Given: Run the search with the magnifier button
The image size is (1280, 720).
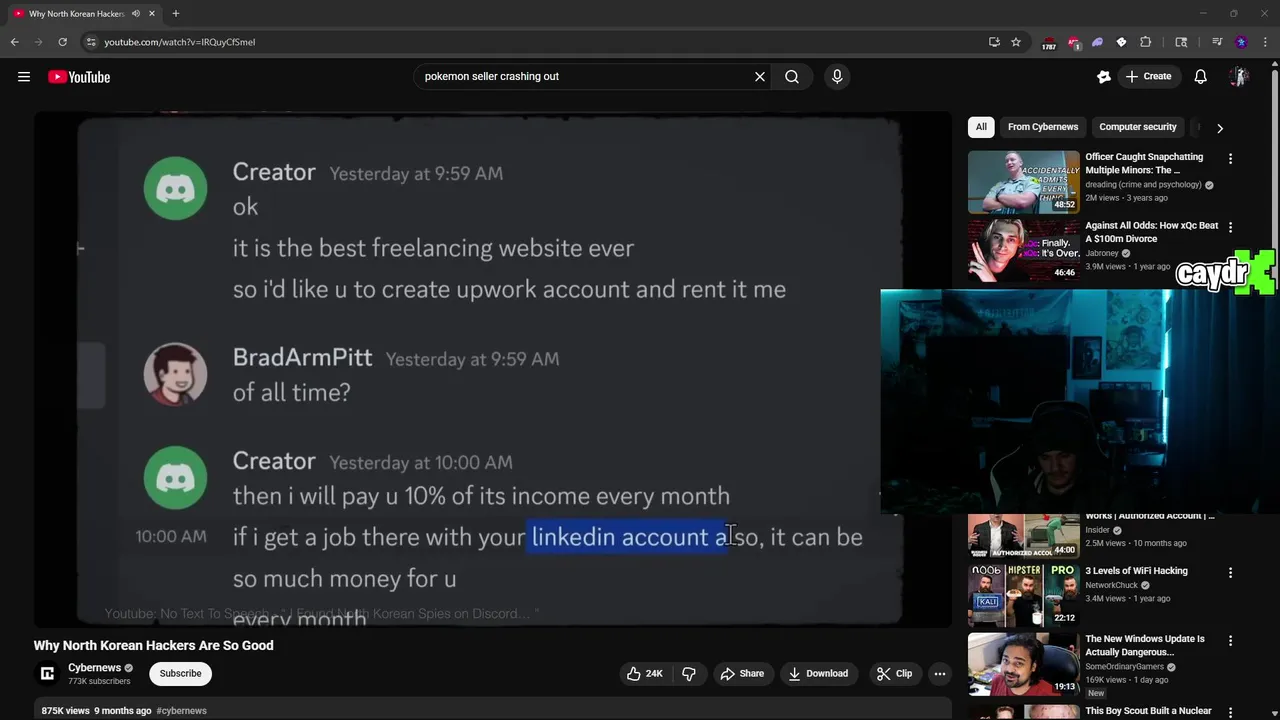Looking at the screenshot, I should tap(792, 76).
